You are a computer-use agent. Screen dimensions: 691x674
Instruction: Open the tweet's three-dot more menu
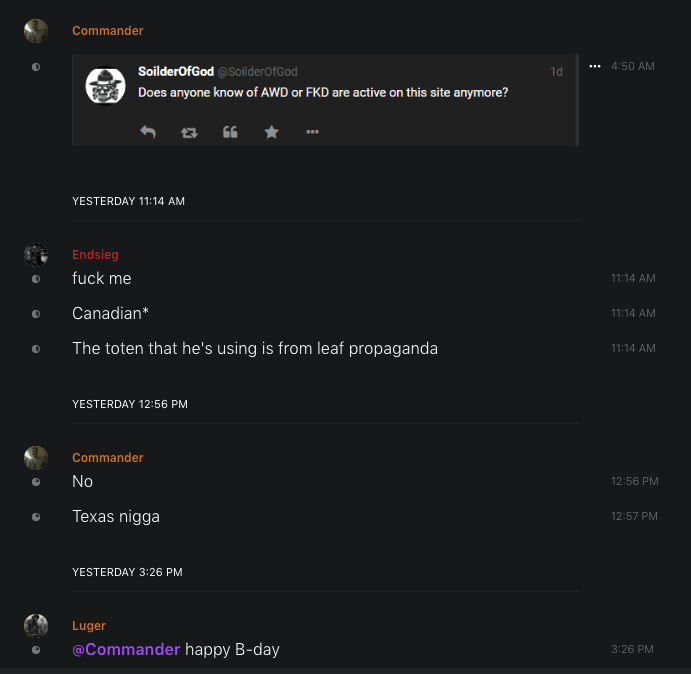pos(312,132)
